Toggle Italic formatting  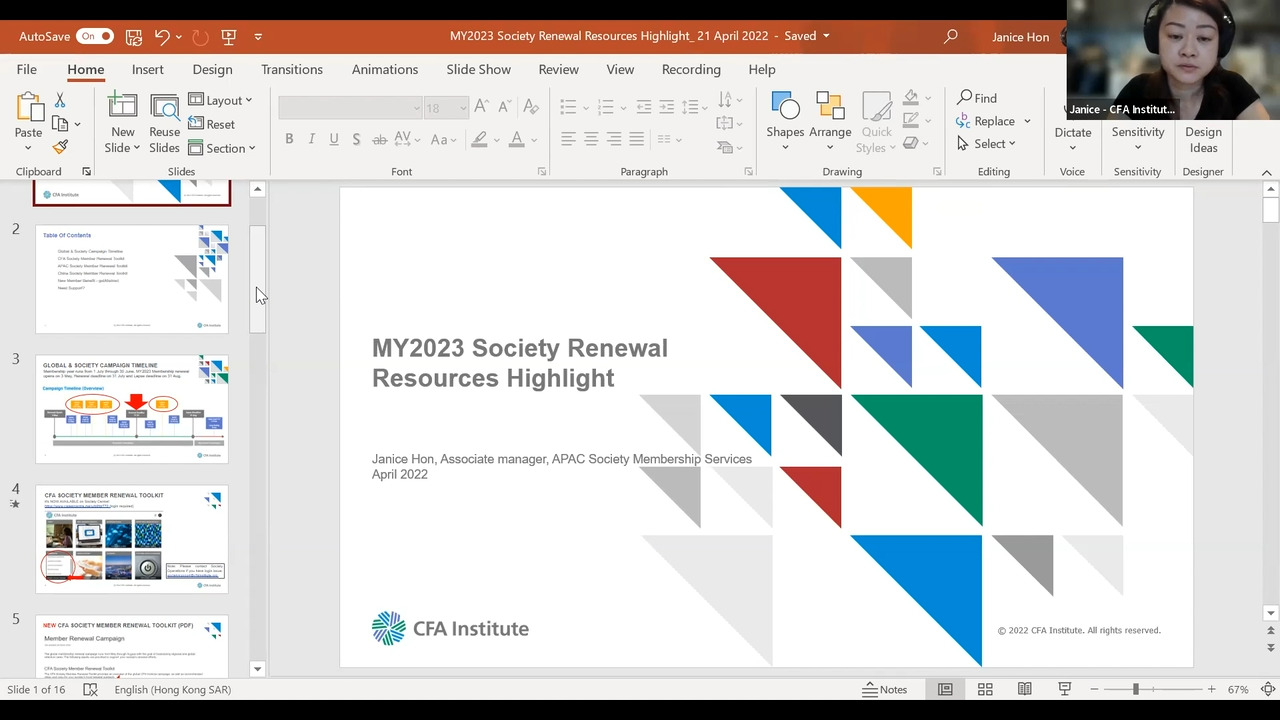click(x=311, y=139)
